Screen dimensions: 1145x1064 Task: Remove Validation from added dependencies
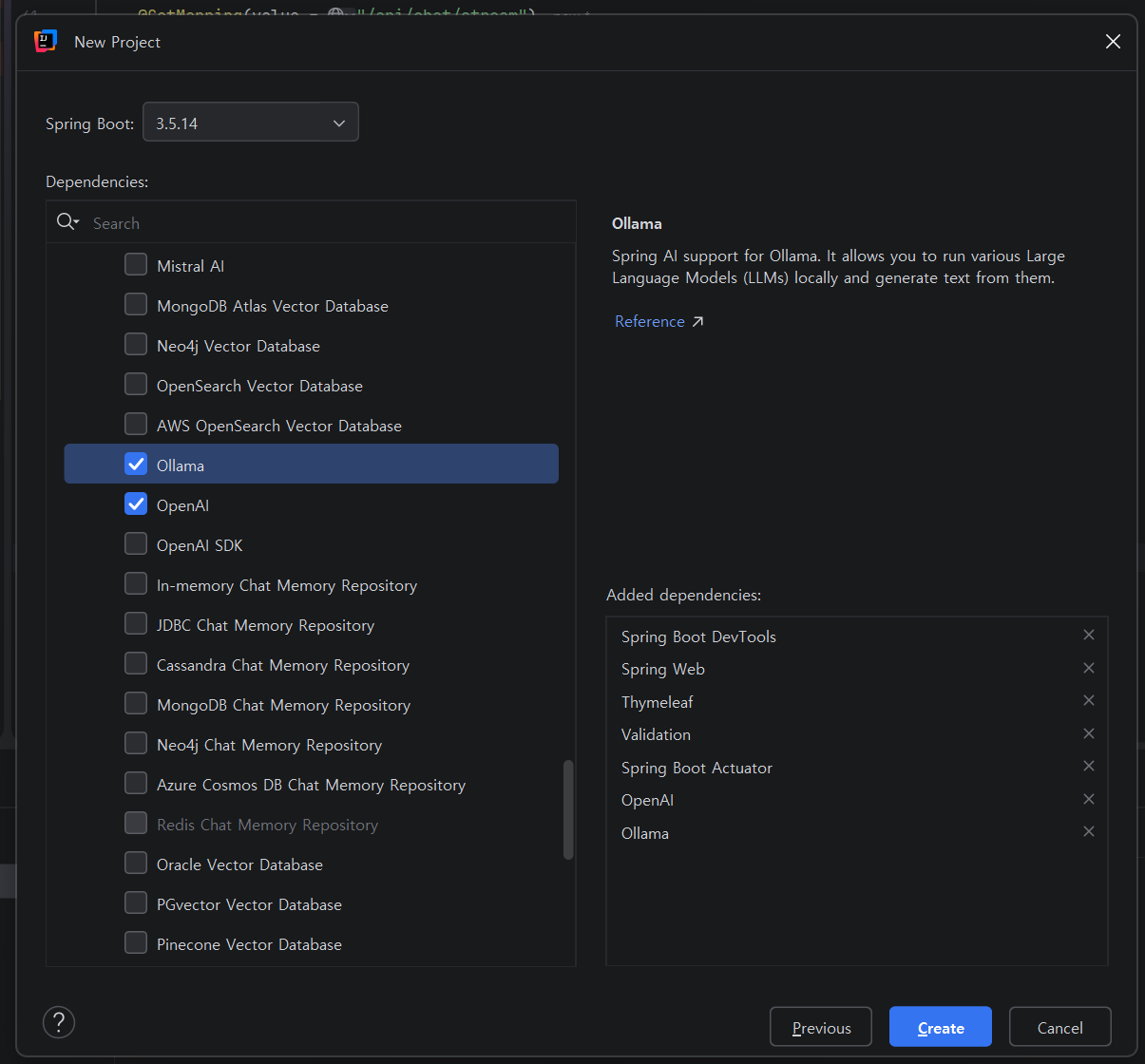pyautogui.click(x=1089, y=733)
